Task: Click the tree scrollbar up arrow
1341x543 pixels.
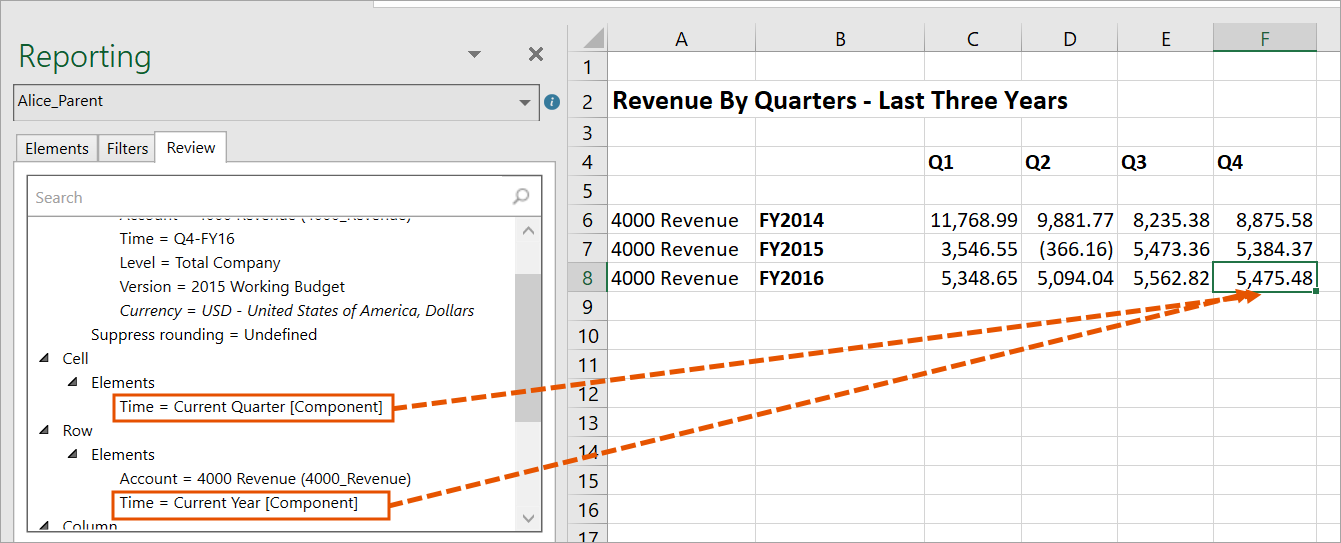Action: coord(529,231)
